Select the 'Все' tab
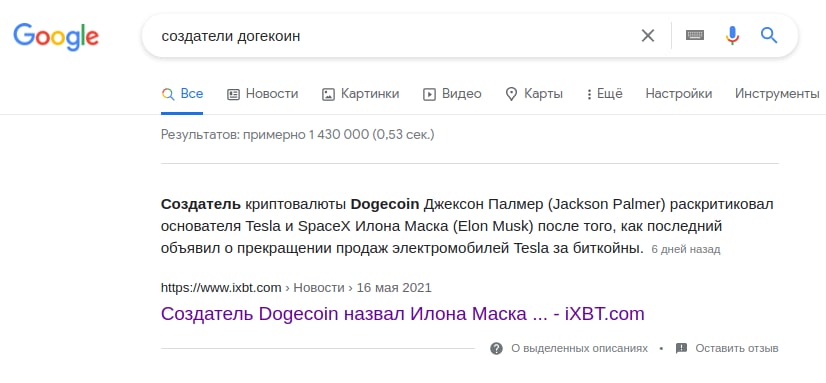826x383 pixels. pos(182,94)
